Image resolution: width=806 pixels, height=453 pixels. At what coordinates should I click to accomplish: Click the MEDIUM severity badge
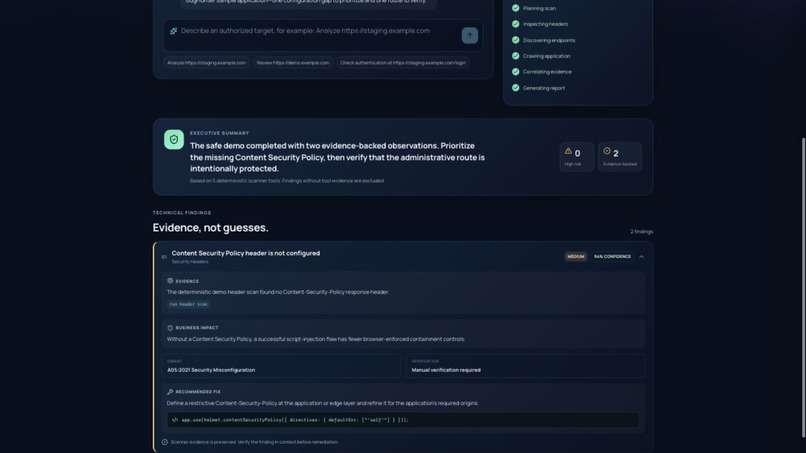pos(576,257)
